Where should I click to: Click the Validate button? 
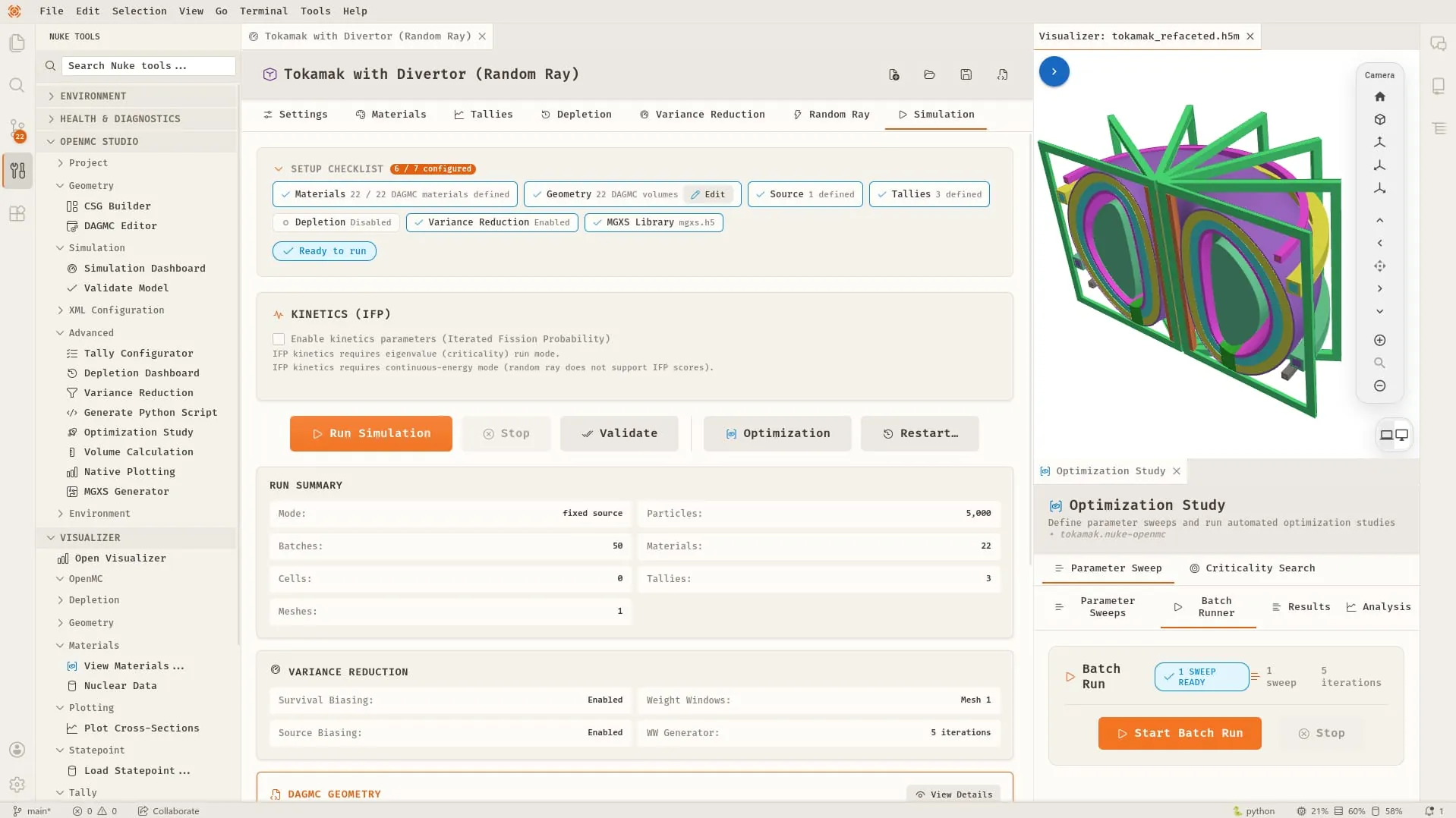(619, 433)
